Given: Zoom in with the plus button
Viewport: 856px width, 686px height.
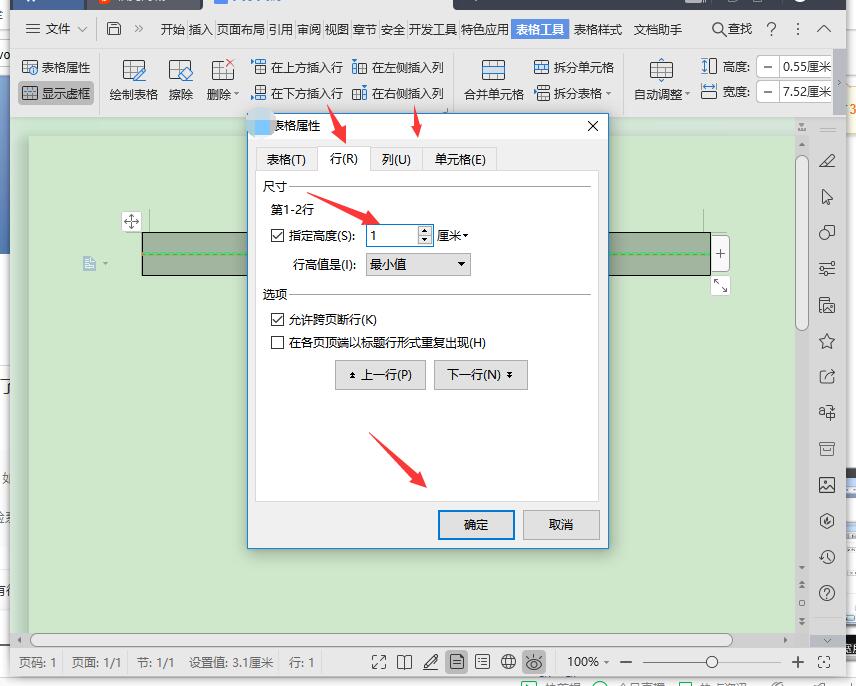Looking at the screenshot, I should point(798,662).
